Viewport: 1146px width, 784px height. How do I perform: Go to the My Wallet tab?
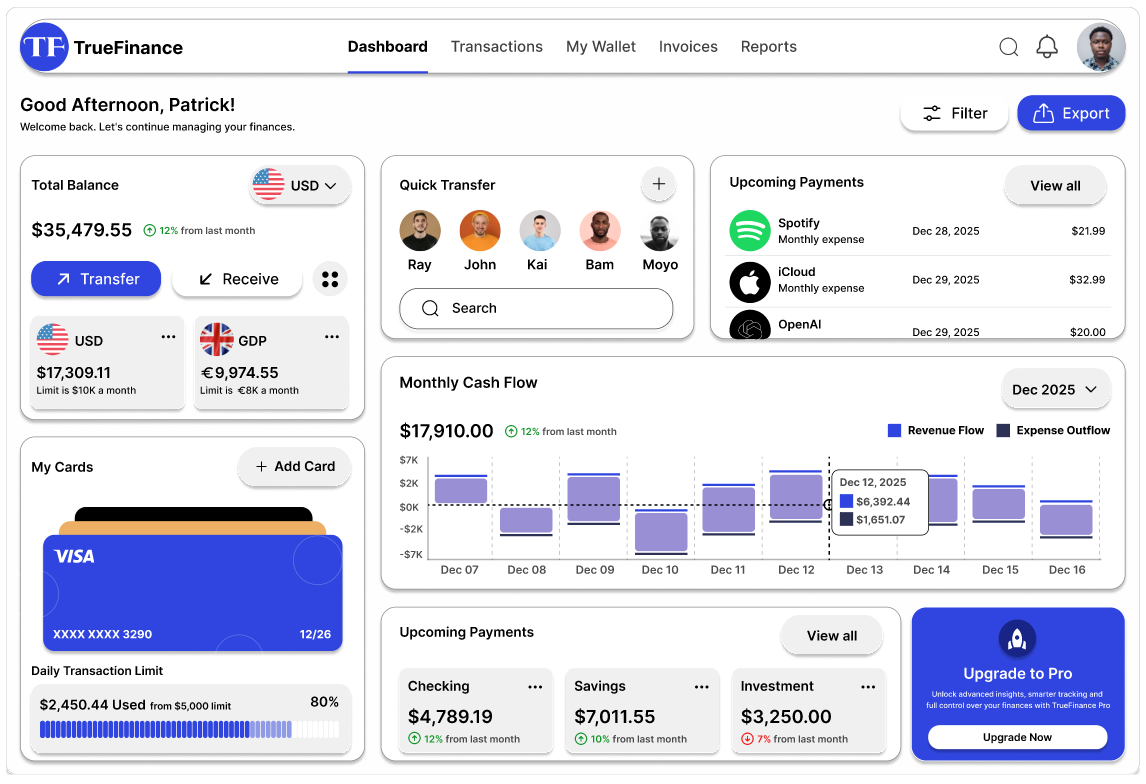tap(601, 47)
